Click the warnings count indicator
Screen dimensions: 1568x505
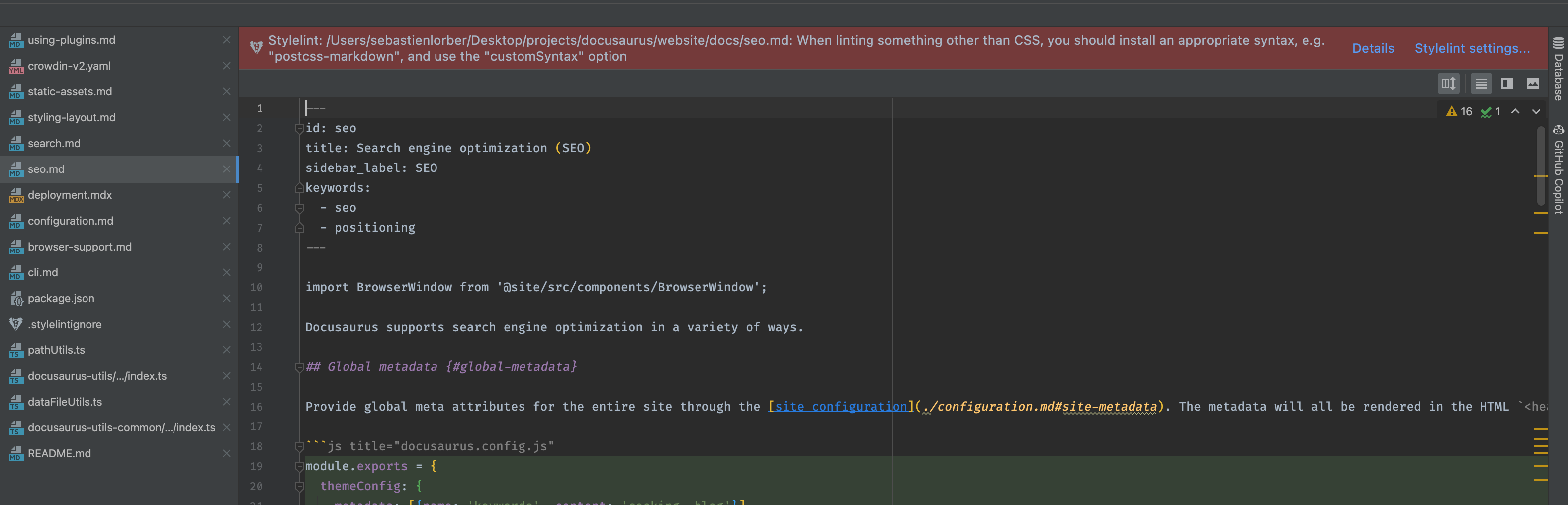(1459, 111)
